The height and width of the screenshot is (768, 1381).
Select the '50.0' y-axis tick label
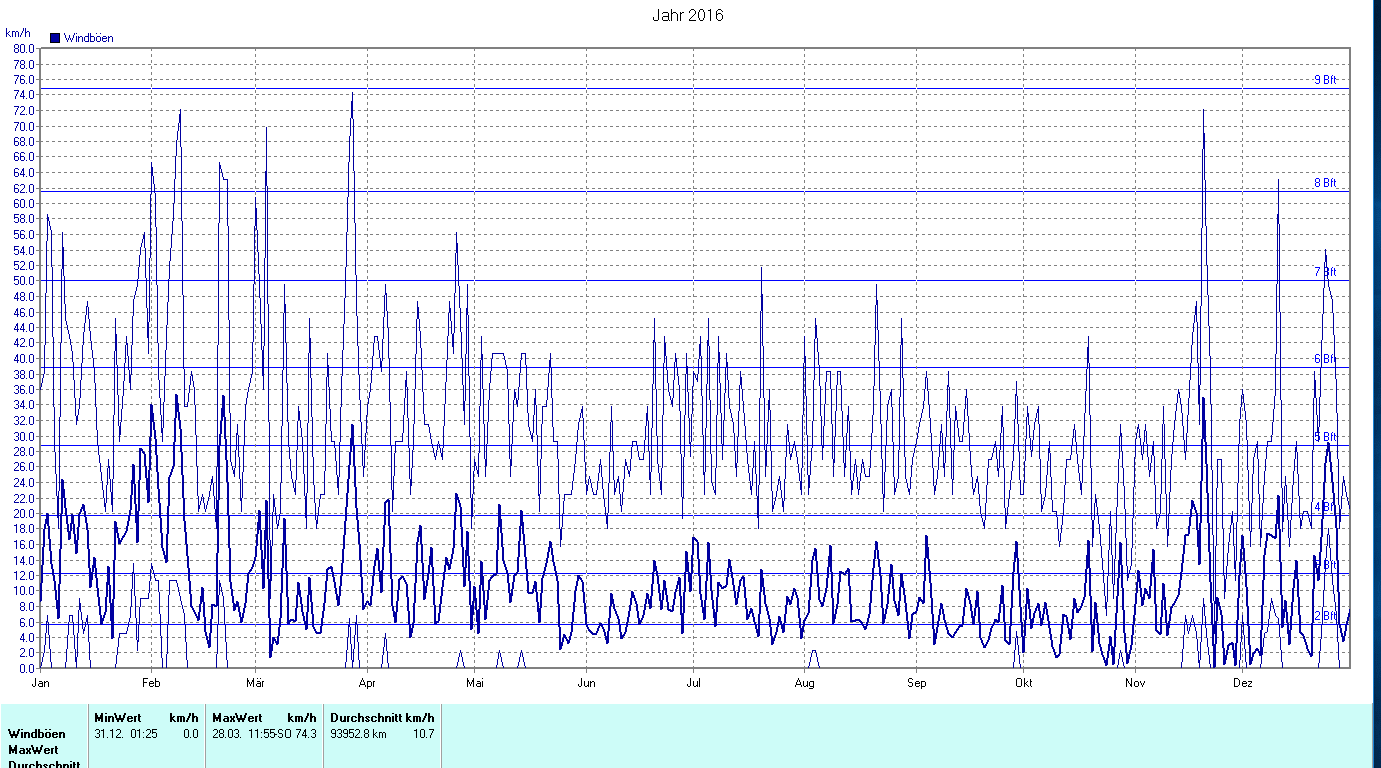pos(24,281)
